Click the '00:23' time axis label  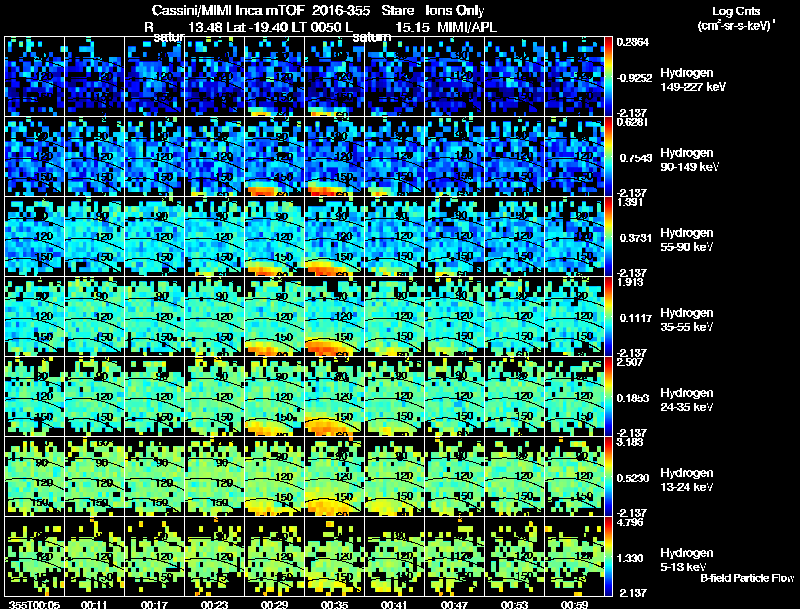coord(214,604)
